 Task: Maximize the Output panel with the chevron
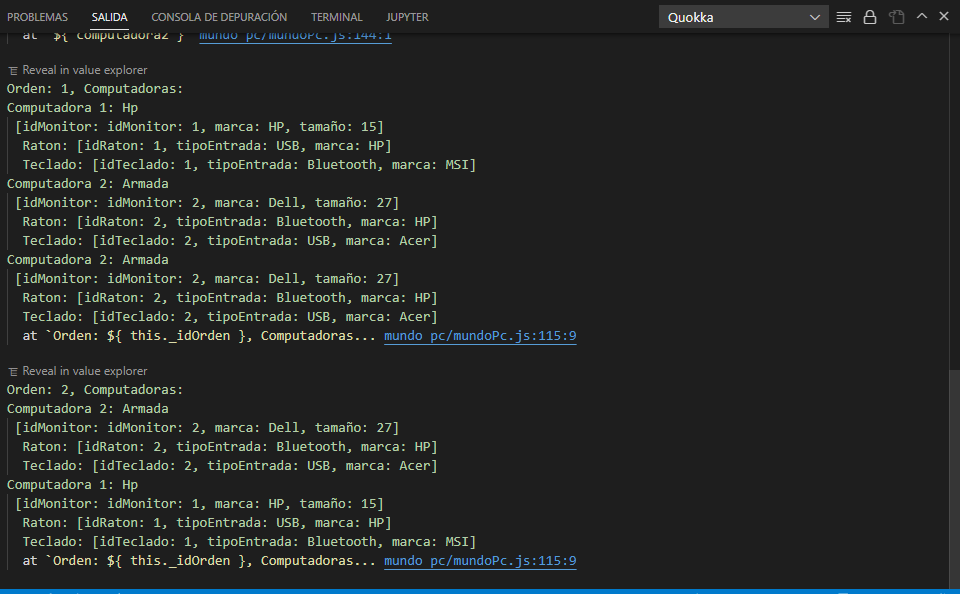[921, 16]
